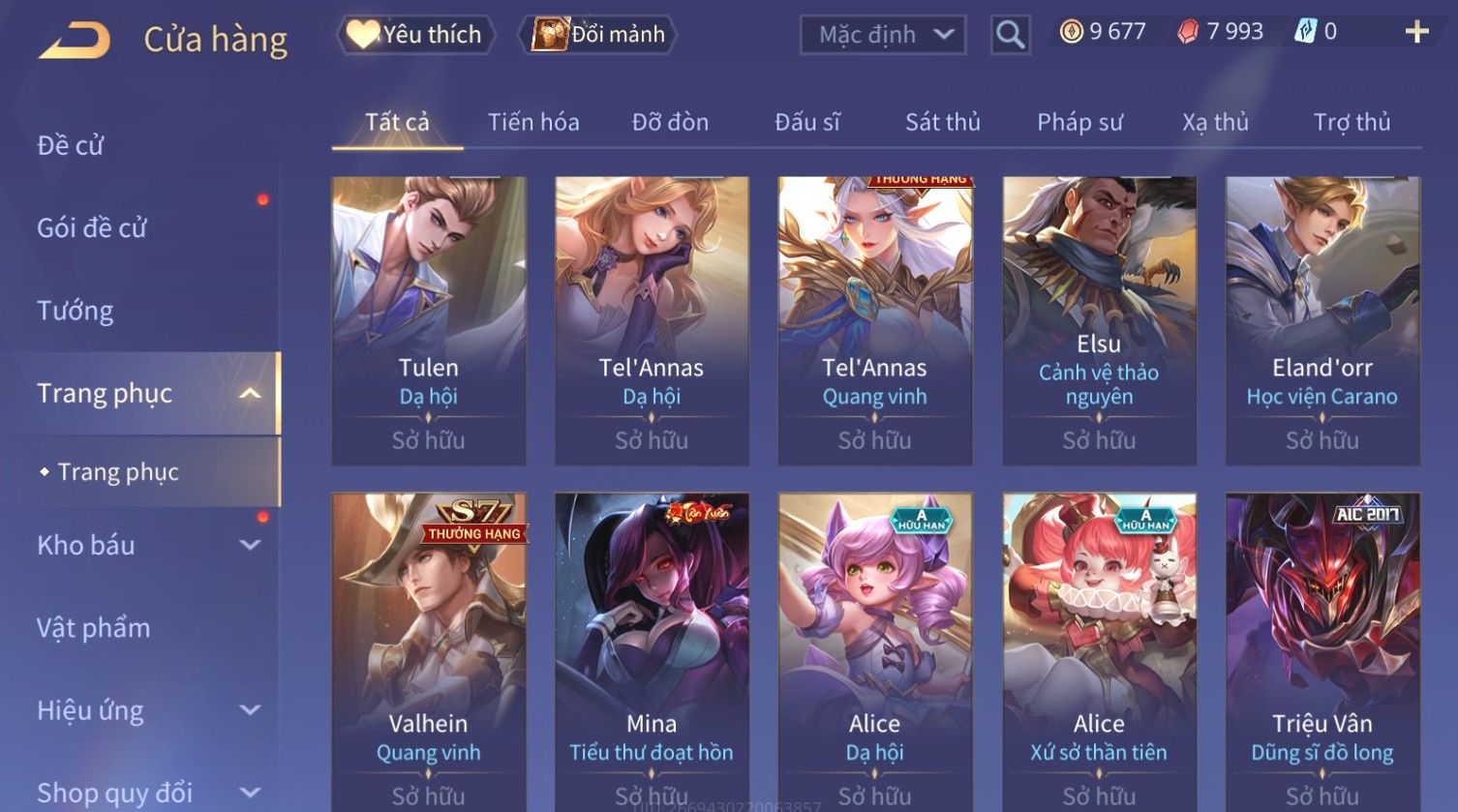Select Triệu Vân Dũng sĩ đồ long card
The height and width of the screenshot is (812, 1458).
click(1322, 652)
